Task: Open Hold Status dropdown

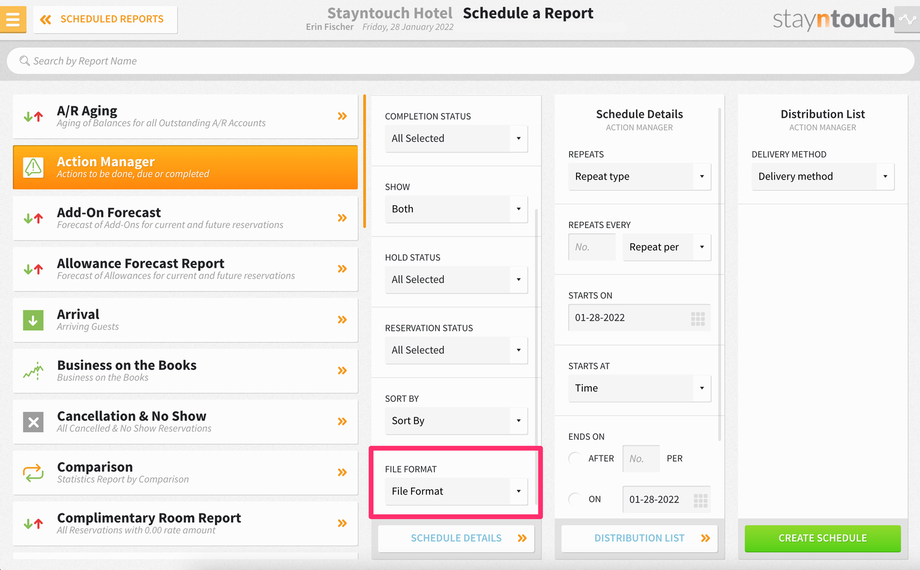Action: pyautogui.click(x=456, y=279)
